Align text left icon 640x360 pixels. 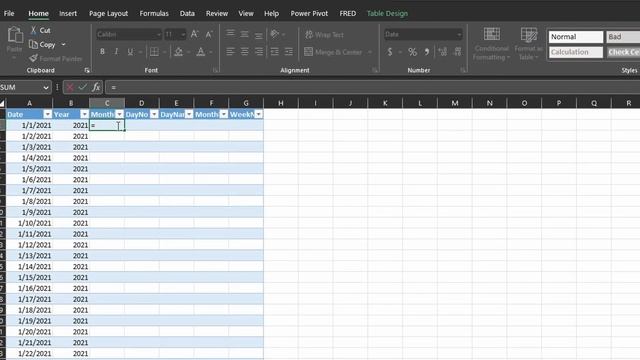coord(230,52)
